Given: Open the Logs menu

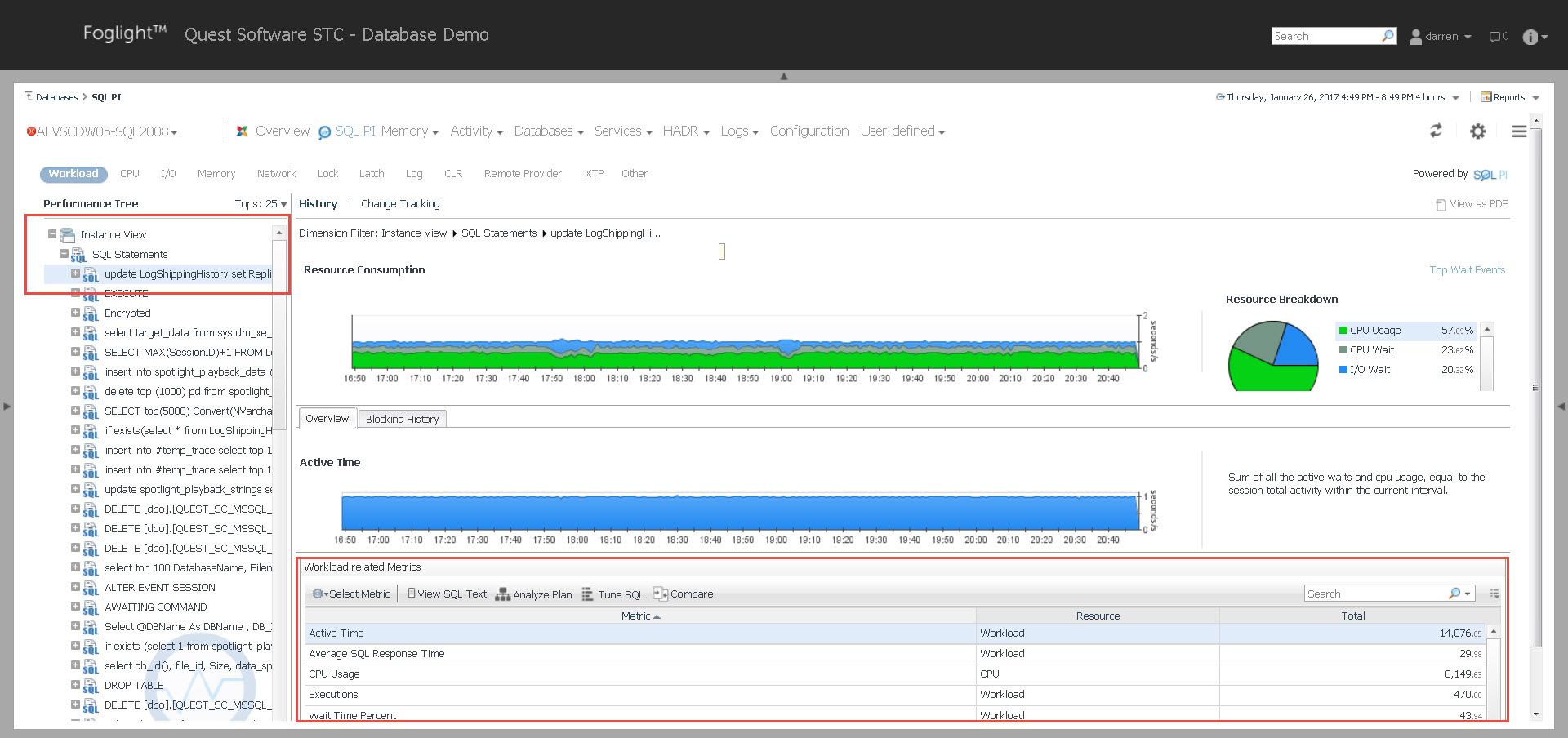Looking at the screenshot, I should (x=740, y=131).
